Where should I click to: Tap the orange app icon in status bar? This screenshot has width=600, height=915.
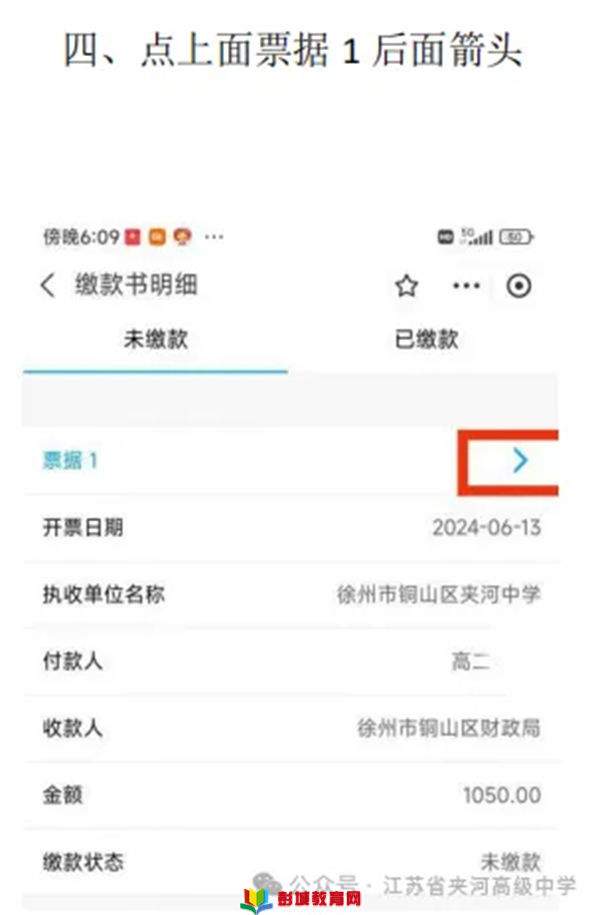157,237
